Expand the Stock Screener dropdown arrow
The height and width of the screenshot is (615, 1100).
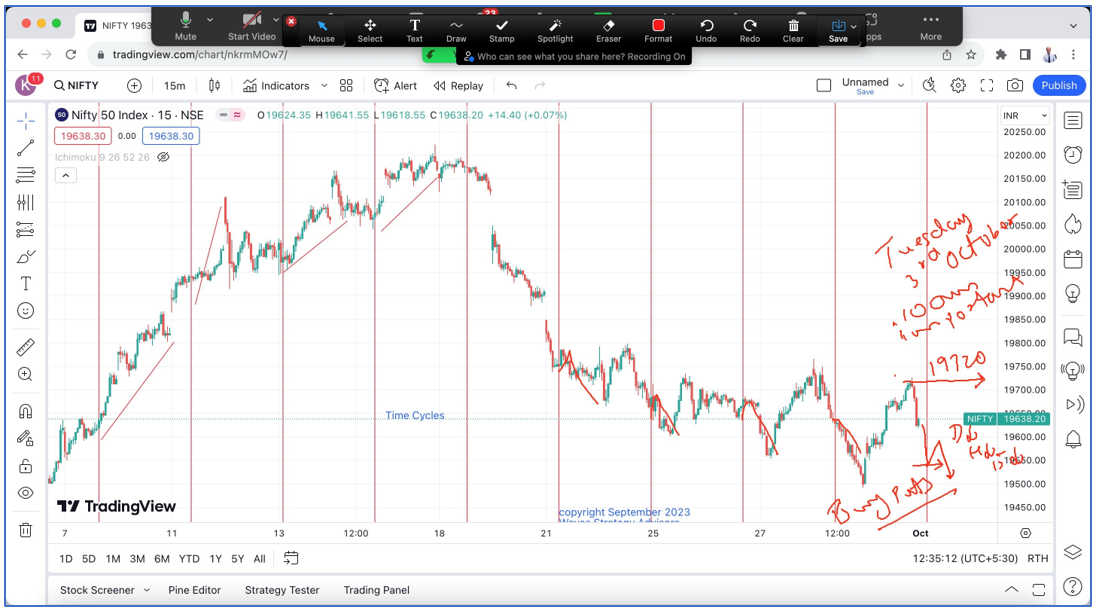[147, 590]
